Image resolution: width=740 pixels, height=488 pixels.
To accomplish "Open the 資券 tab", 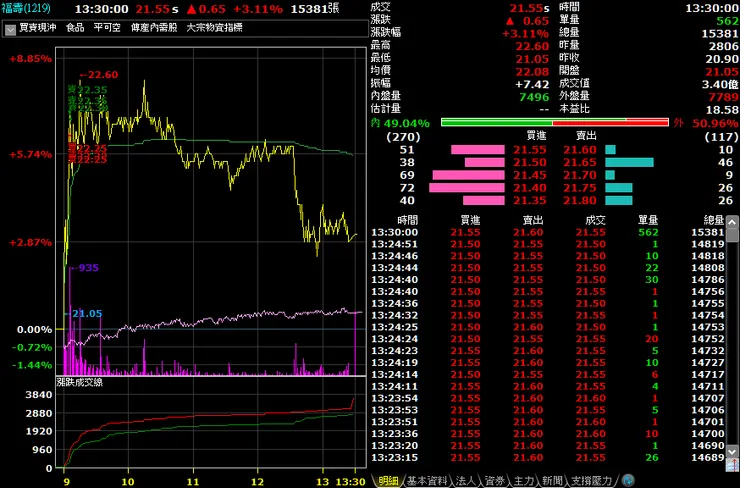I will tap(495, 480).
